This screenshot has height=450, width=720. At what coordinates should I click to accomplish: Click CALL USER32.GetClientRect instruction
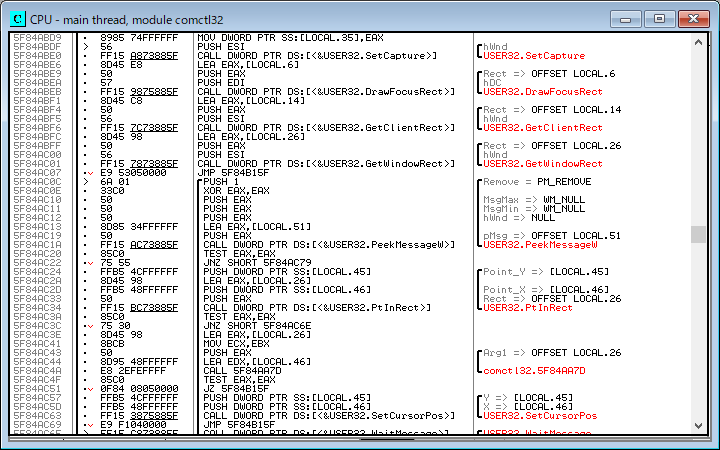326,128
